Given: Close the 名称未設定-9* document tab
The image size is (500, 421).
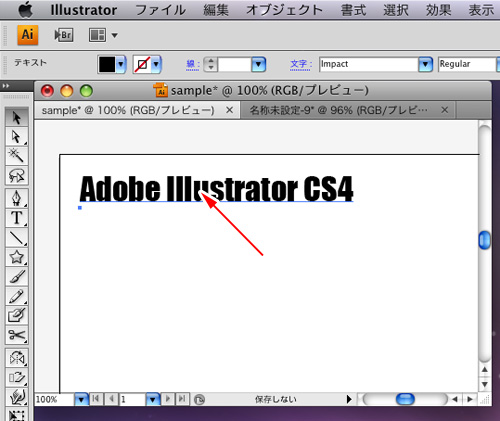Looking at the screenshot, I should [445, 110].
